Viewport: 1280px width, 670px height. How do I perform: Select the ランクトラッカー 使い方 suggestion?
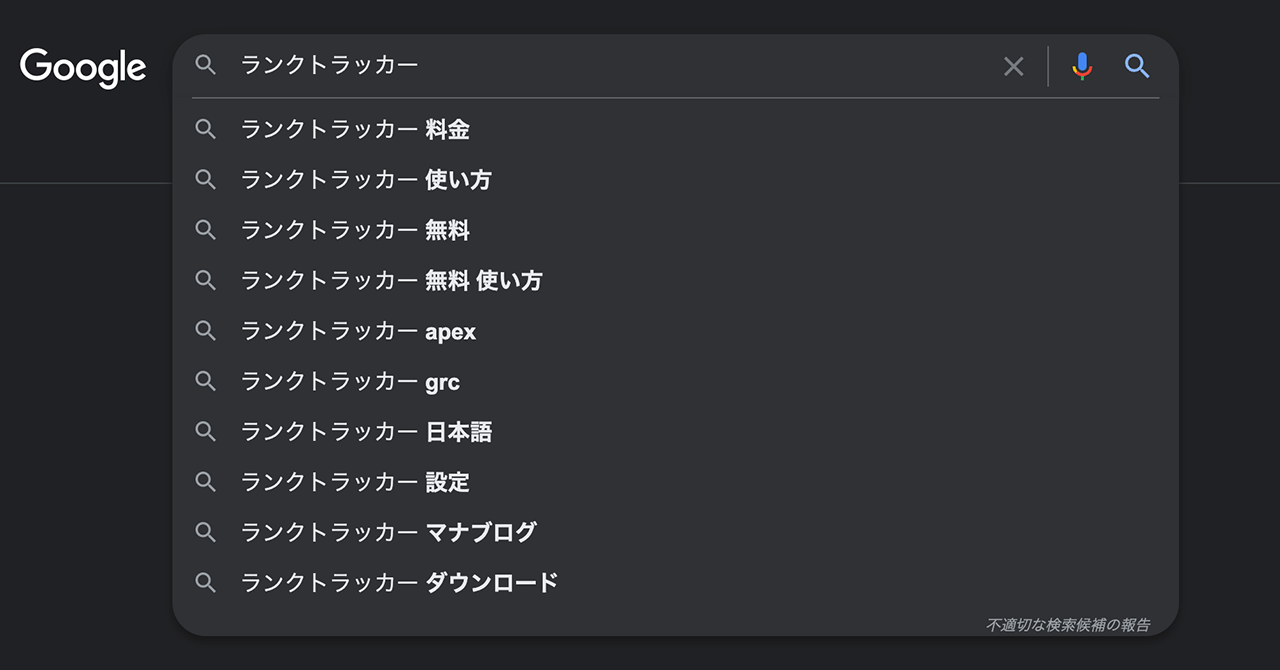(366, 180)
